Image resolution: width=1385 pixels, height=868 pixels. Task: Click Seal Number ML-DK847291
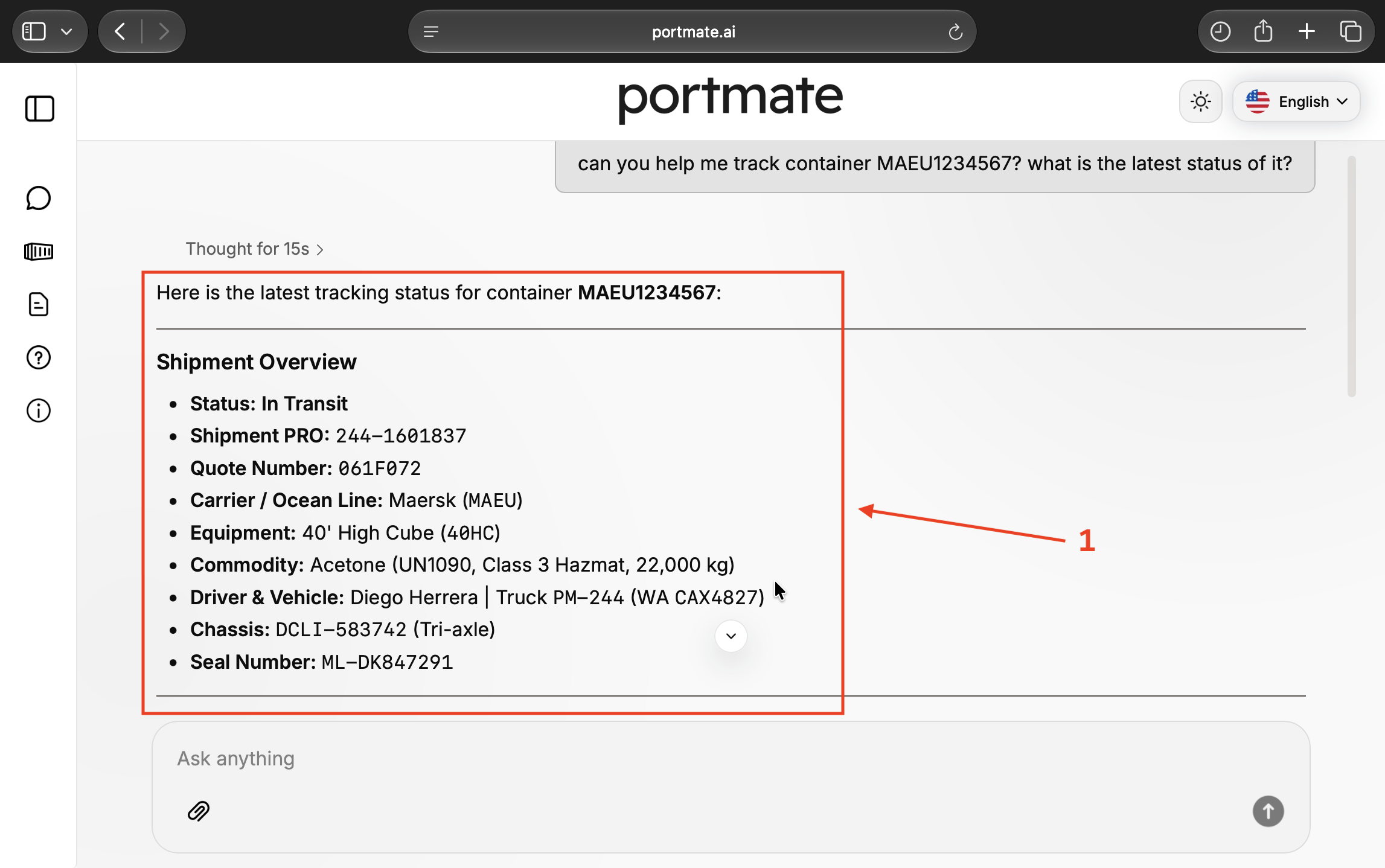(x=387, y=662)
